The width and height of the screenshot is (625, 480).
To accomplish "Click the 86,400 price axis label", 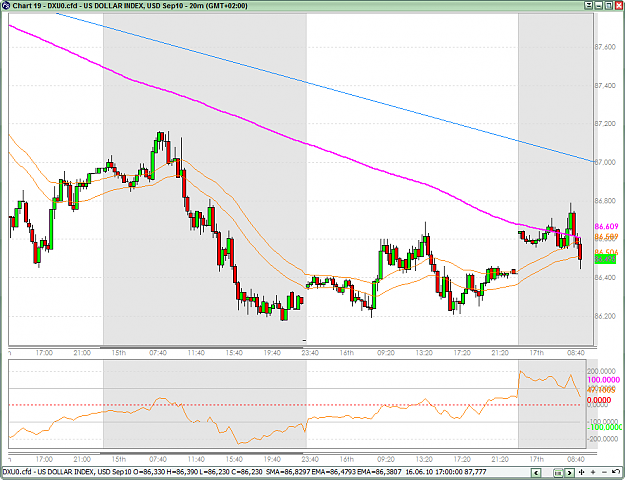I will (605, 277).
